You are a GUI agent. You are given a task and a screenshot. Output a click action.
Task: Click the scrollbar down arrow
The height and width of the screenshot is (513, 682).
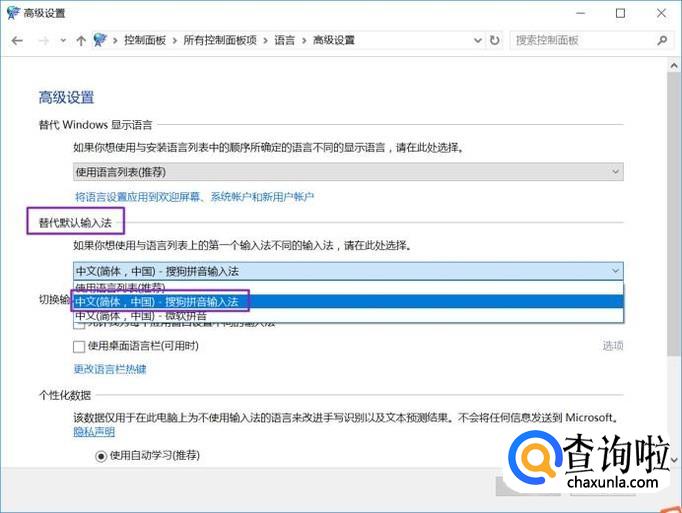[x=674, y=459]
